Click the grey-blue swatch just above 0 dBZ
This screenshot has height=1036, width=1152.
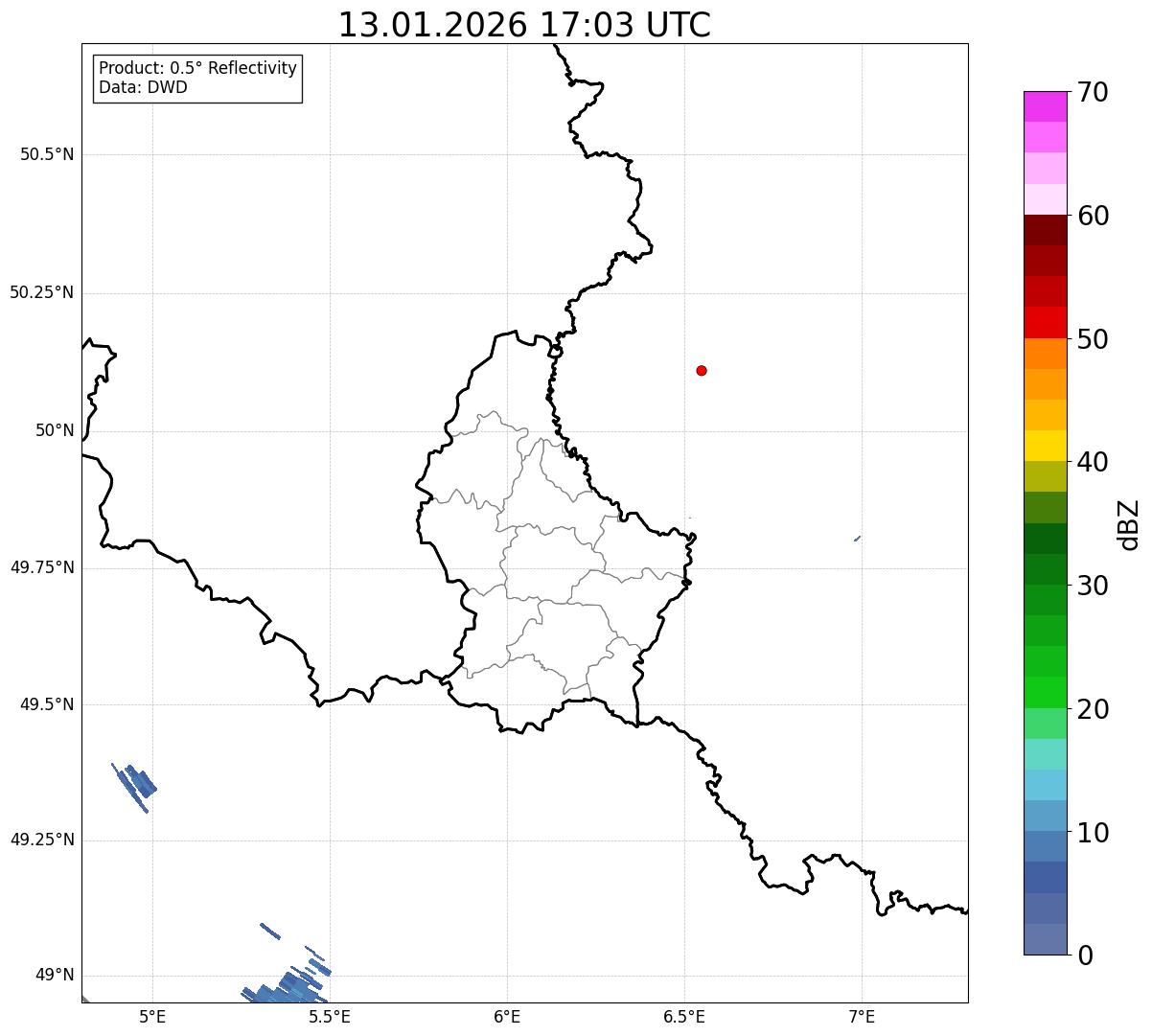pyautogui.click(x=1045, y=939)
